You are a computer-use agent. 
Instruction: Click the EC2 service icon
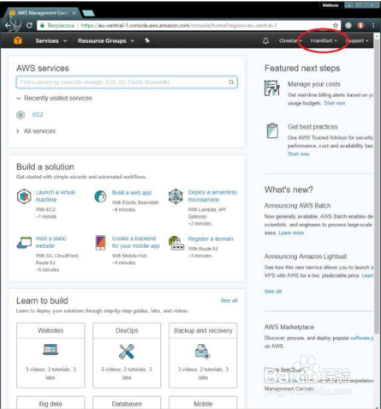[21, 115]
